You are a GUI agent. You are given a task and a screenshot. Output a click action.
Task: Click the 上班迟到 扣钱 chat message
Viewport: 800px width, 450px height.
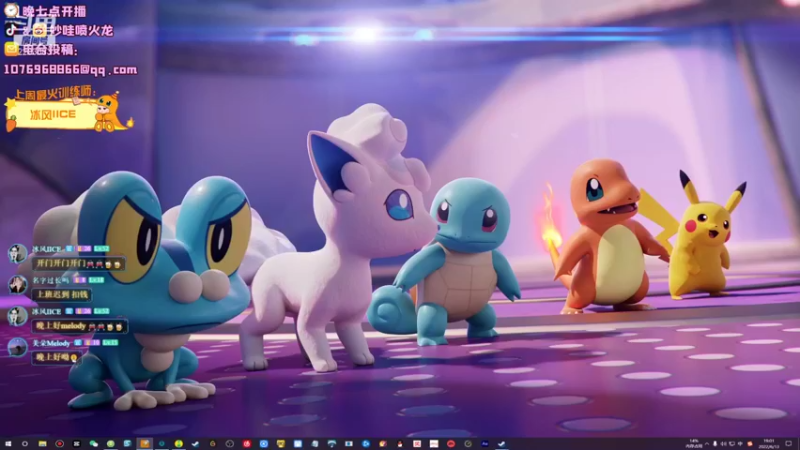62,294
